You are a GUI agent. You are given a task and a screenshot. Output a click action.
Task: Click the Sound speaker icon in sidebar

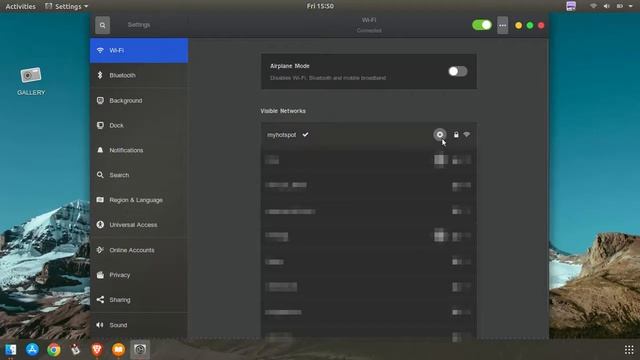(x=100, y=325)
